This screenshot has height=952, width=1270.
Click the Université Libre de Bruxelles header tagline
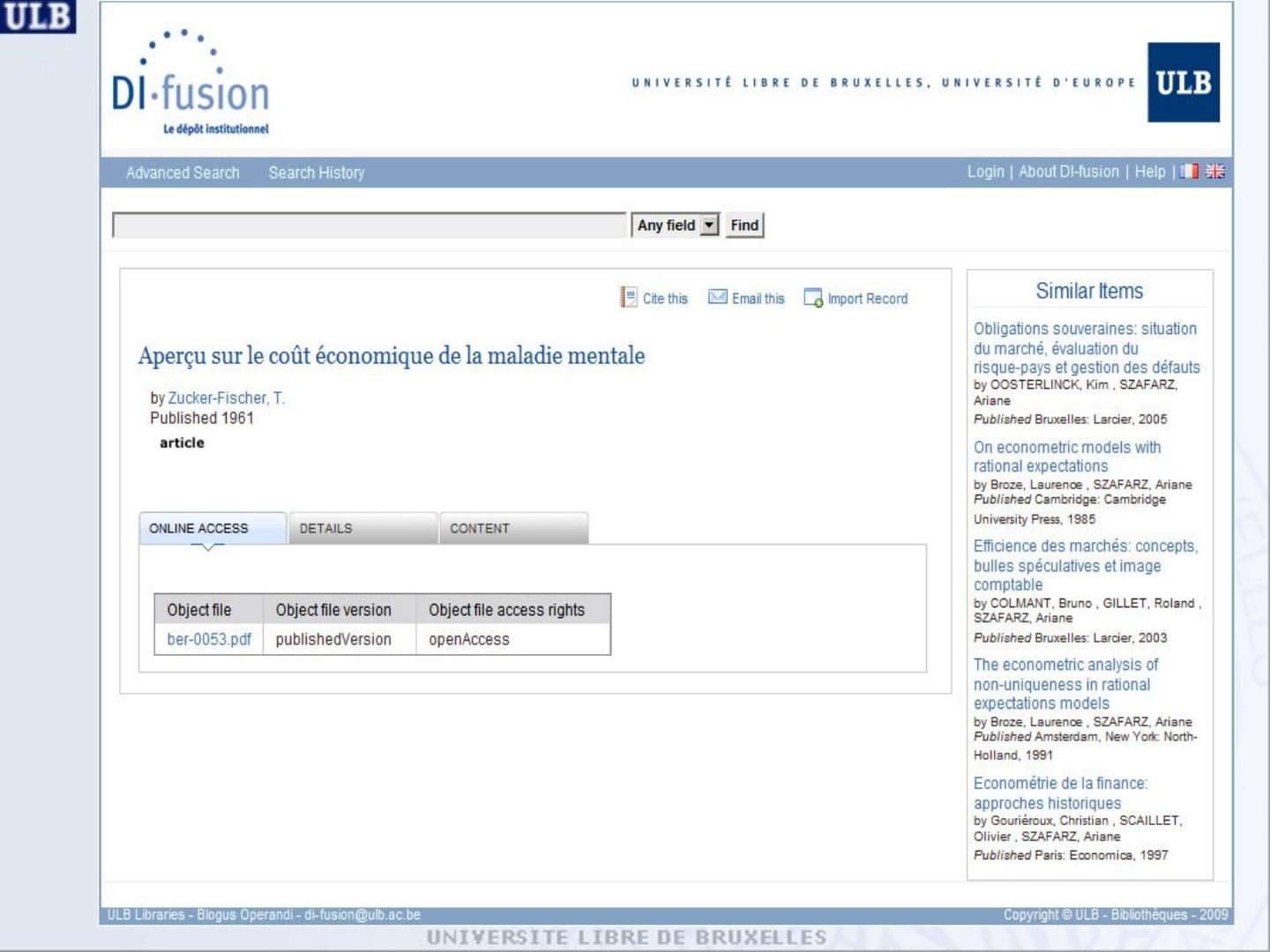point(884,83)
